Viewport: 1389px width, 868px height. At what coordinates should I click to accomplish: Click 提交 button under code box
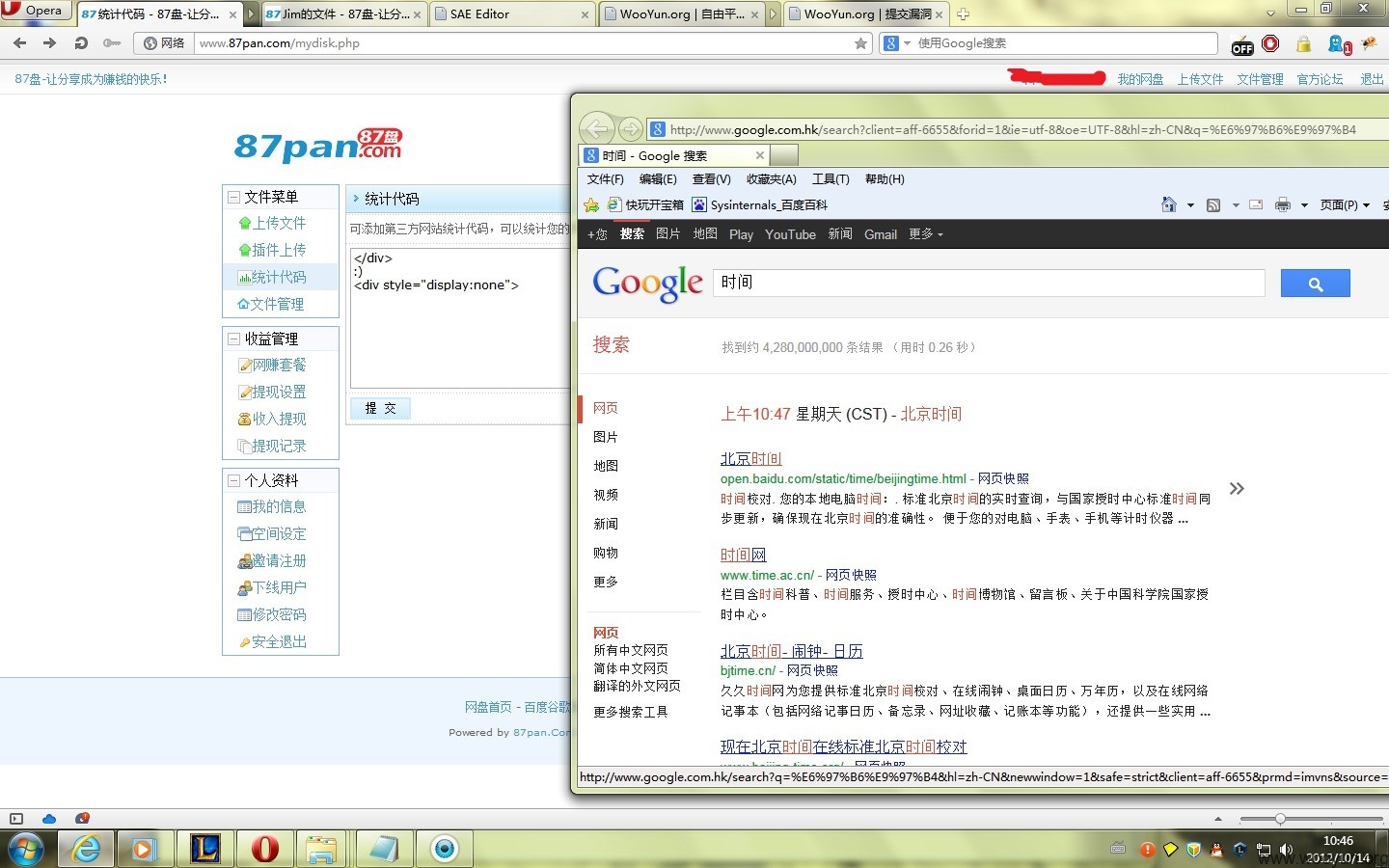[380, 408]
